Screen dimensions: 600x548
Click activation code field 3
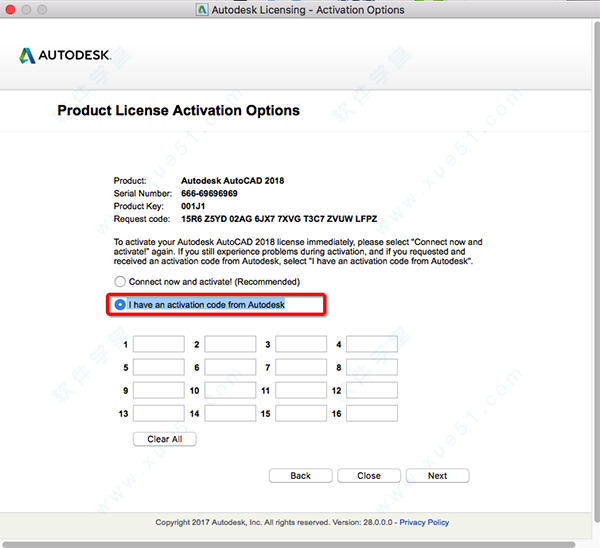pos(301,344)
